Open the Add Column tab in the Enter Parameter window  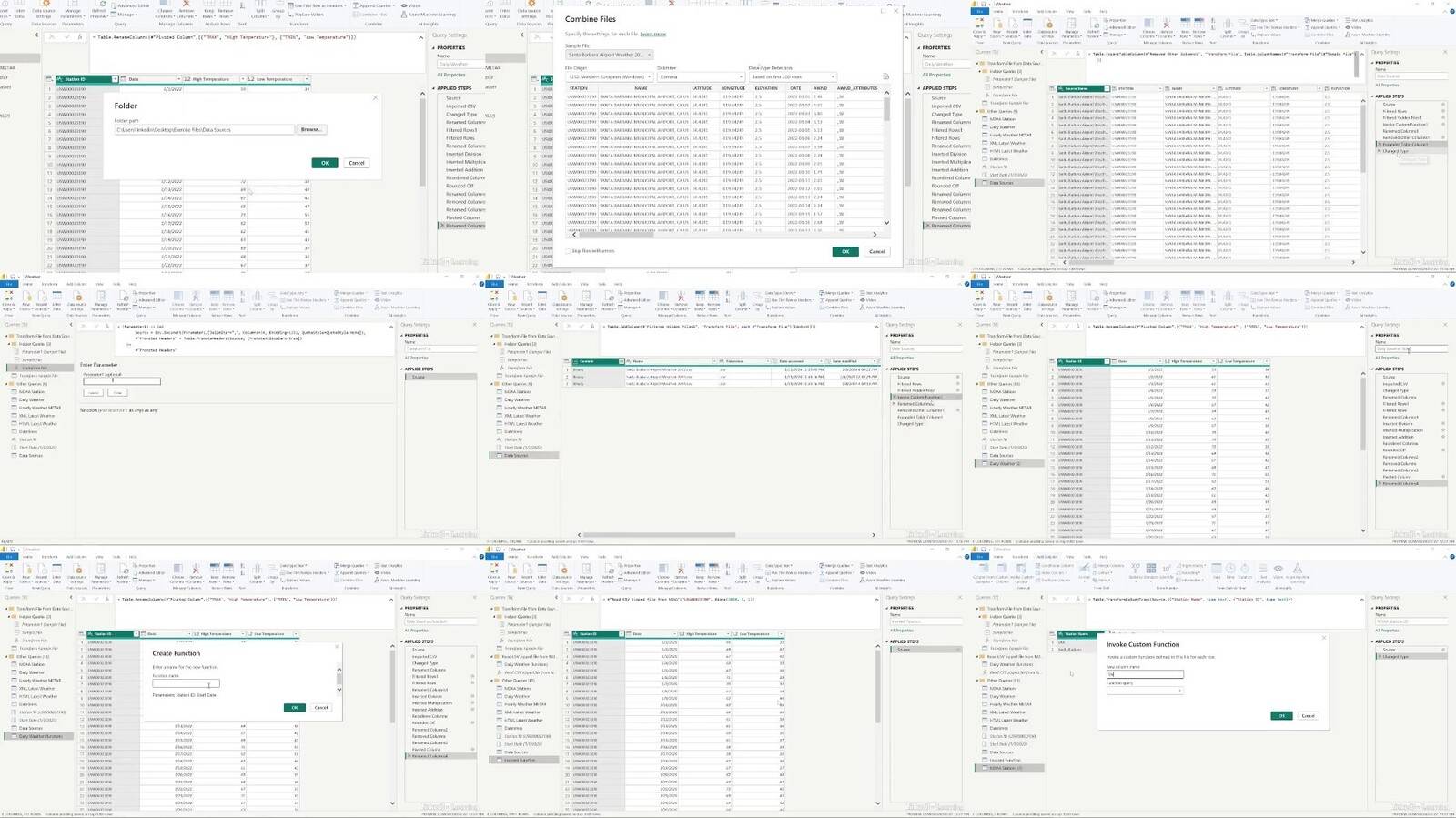click(x=76, y=284)
